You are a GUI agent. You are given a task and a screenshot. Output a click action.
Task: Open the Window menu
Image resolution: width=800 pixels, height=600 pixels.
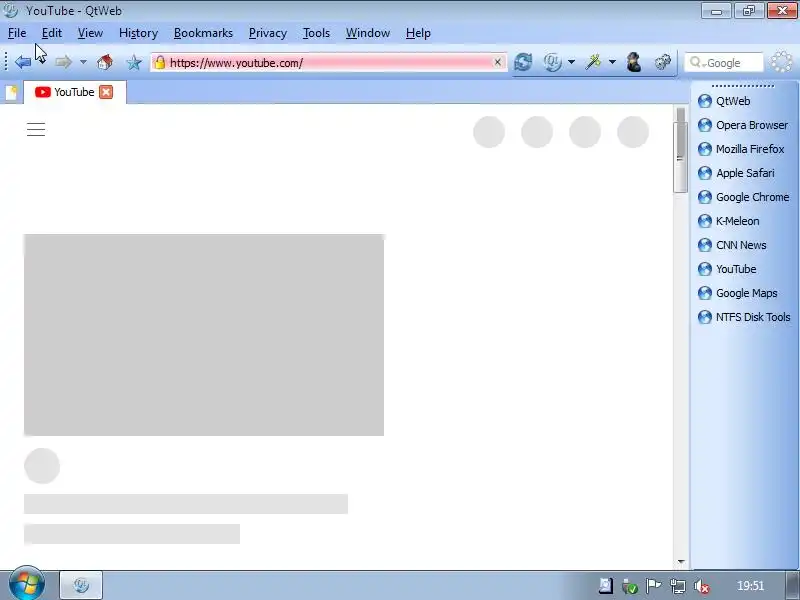click(368, 33)
